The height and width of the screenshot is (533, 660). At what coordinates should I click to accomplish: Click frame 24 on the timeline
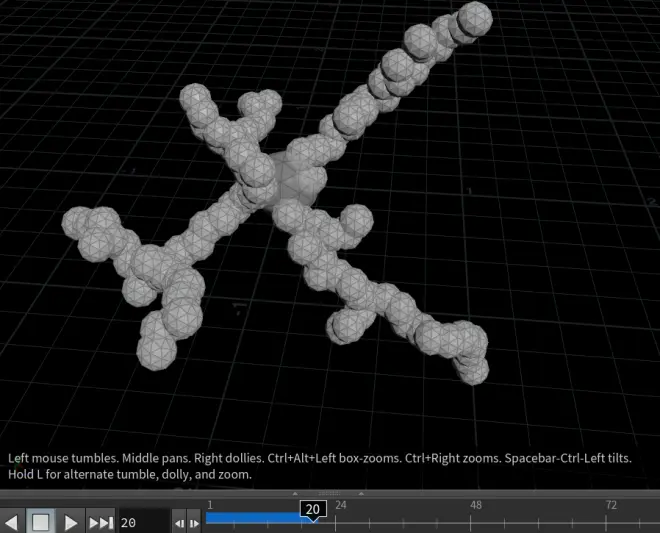pos(341,505)
